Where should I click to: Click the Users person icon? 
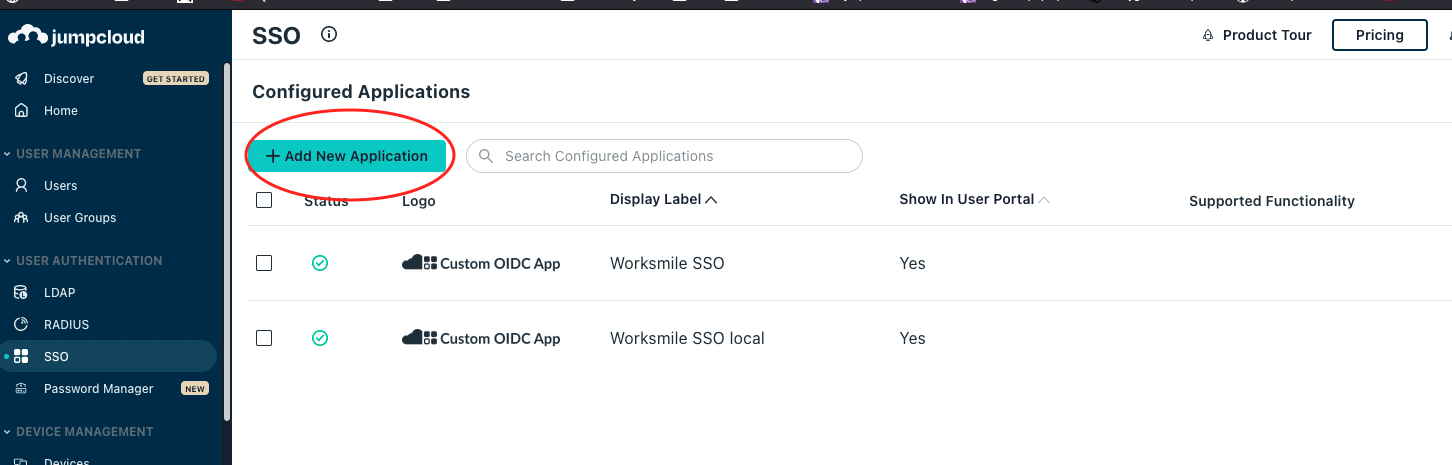click(21, 186)
